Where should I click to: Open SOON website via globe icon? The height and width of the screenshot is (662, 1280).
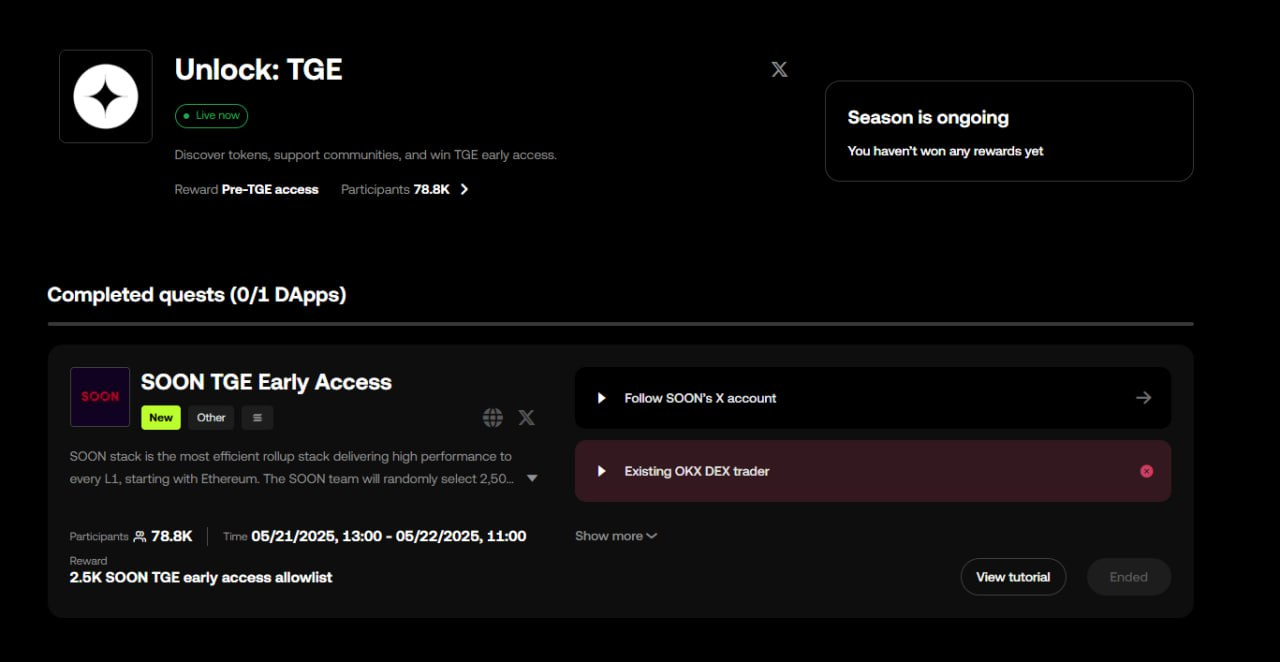[493, 418]
